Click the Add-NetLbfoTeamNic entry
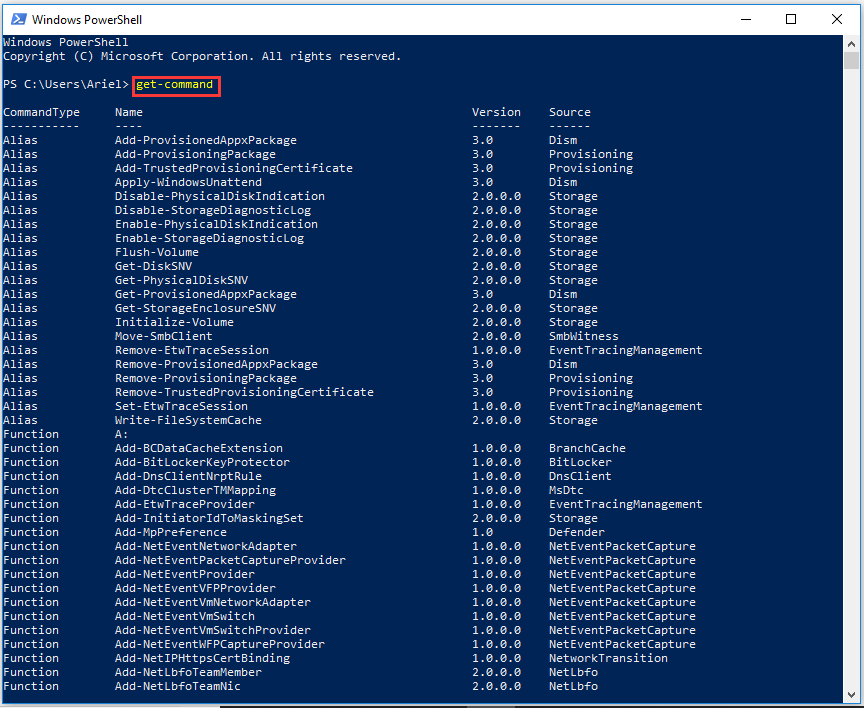Image resolution: width=864 pixels, height=708 pixels. coord(178,687)
